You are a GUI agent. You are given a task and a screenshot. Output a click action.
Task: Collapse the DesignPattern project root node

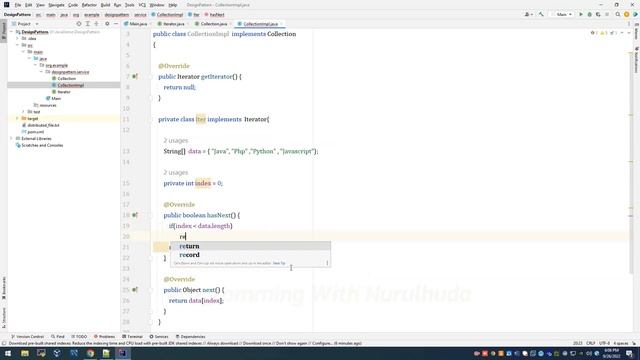point(11,32)
